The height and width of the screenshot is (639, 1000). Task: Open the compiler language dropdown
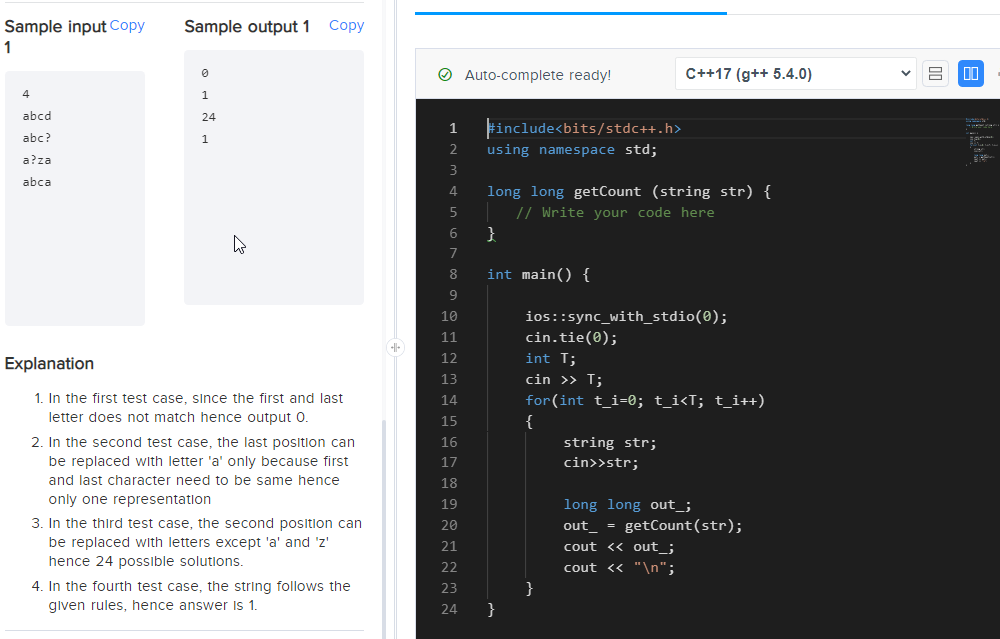(x=795, y=73)
